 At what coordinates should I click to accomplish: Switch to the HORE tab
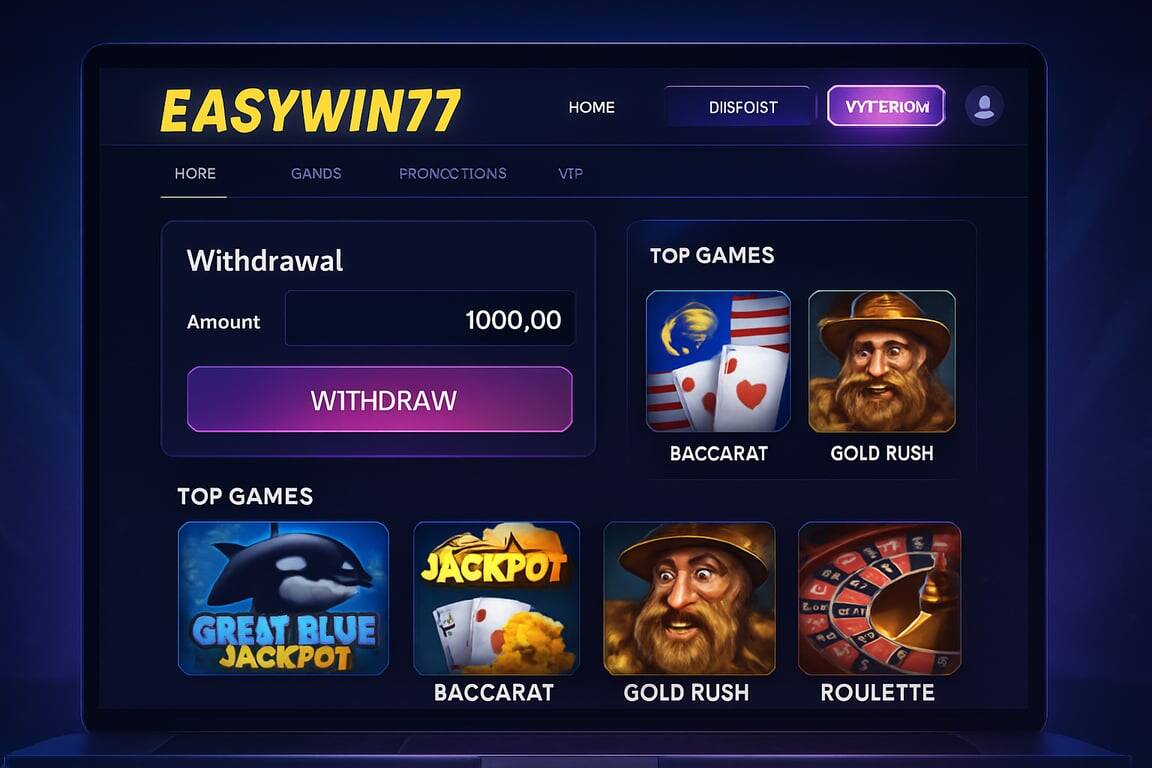tap(195, 173)
